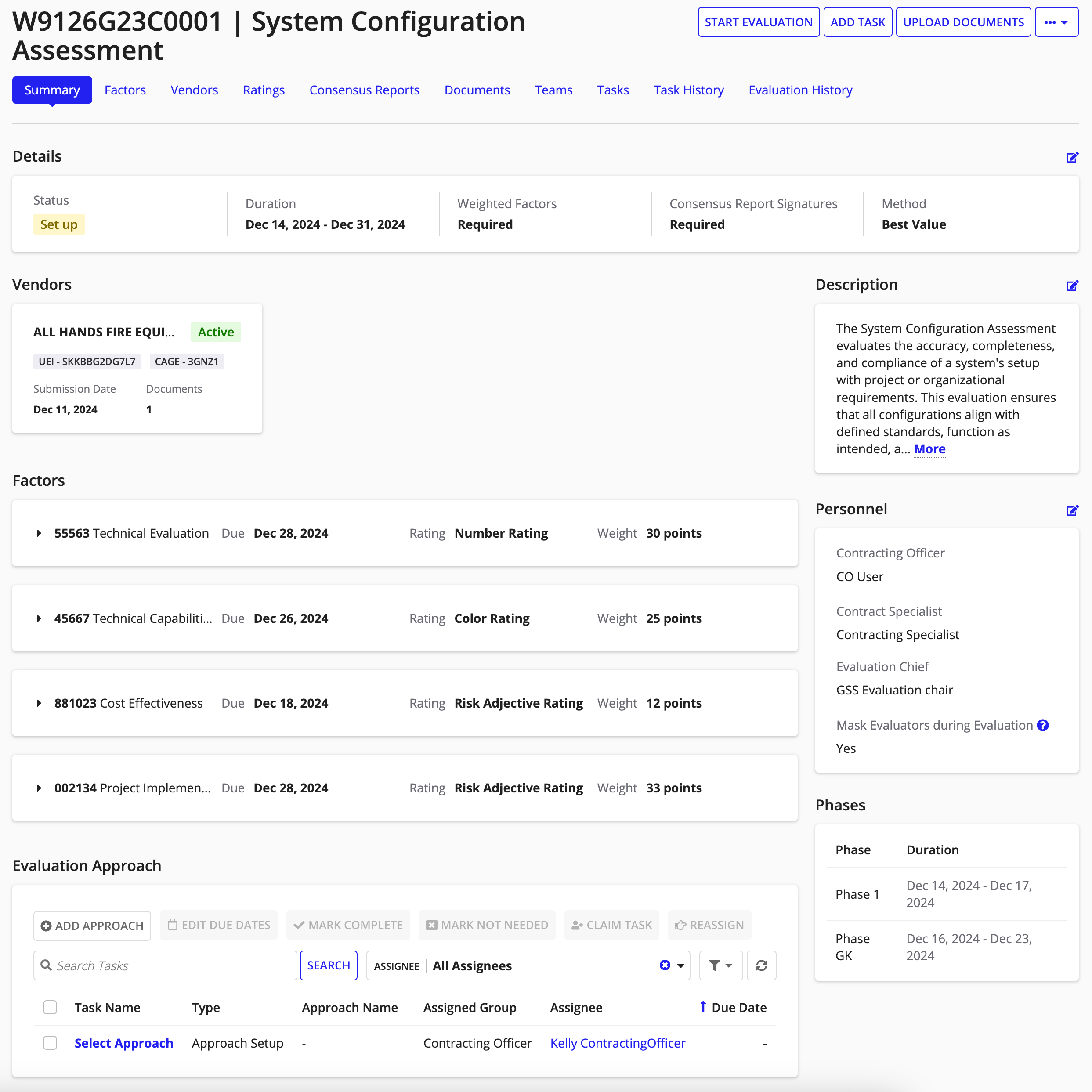This screenshot has width=1092, height=1092.
Task: Click the Edit Due Dates button
Action: (219, 925)
